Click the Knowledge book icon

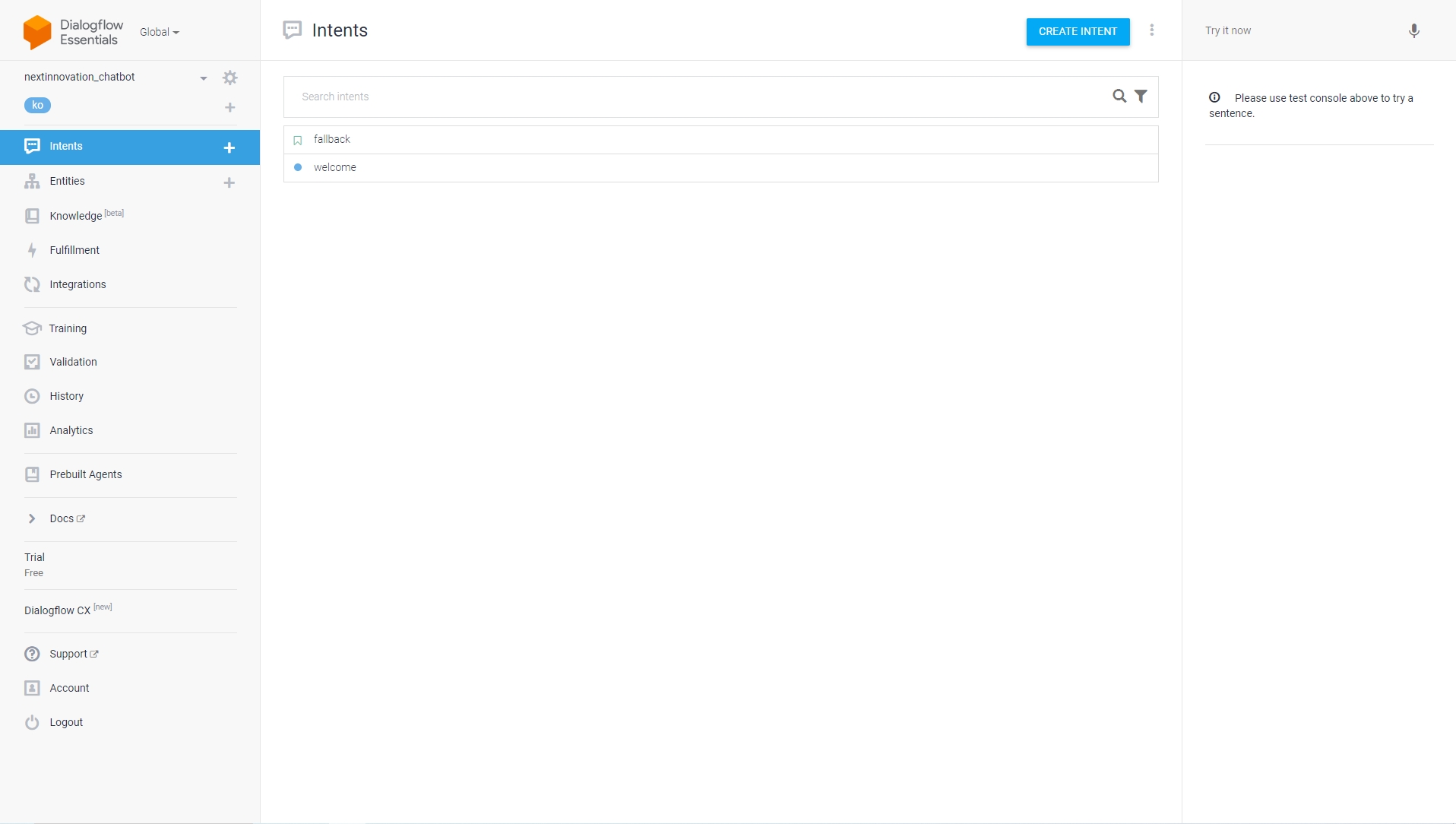pos(32,216)
